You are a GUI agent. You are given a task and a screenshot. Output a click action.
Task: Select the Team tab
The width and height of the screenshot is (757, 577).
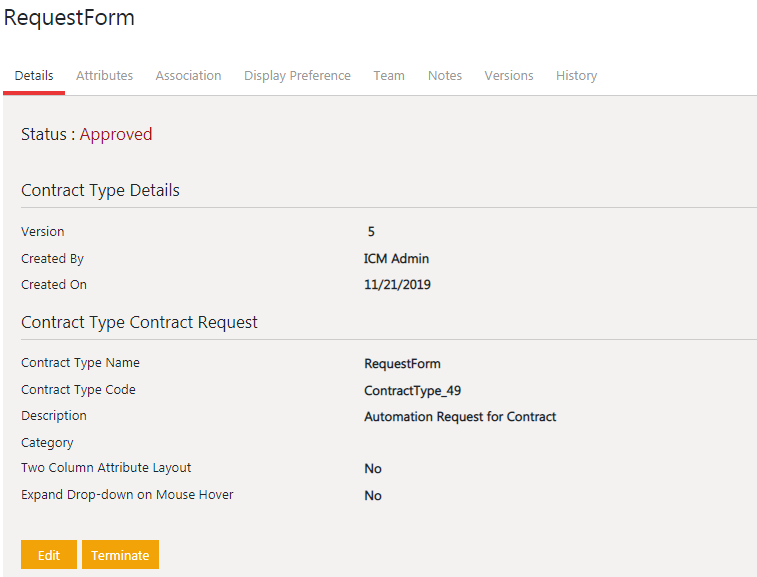(x=389, y=76)
